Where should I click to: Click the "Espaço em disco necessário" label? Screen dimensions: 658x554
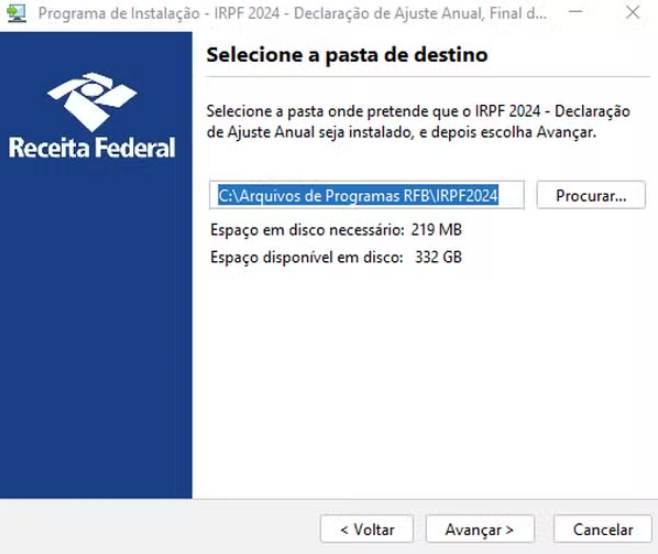tap(307, 230)
